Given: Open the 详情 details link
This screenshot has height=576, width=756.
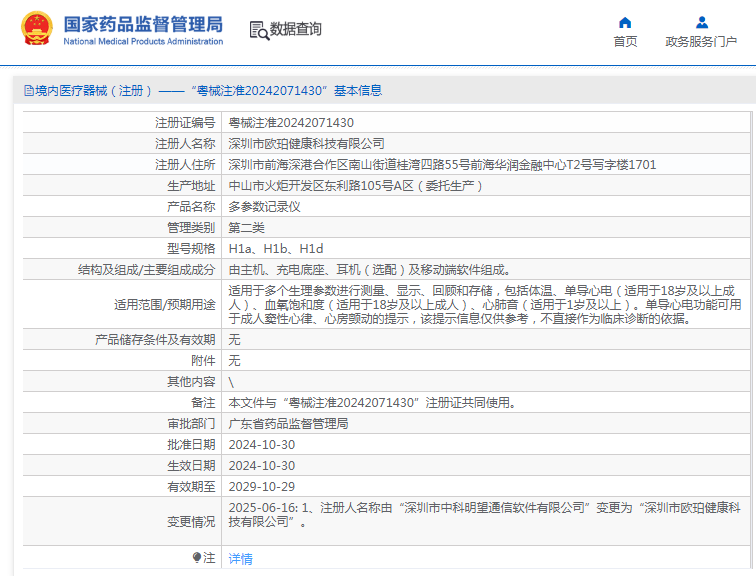Looking at the screenshot, I should tap(240, 559).
